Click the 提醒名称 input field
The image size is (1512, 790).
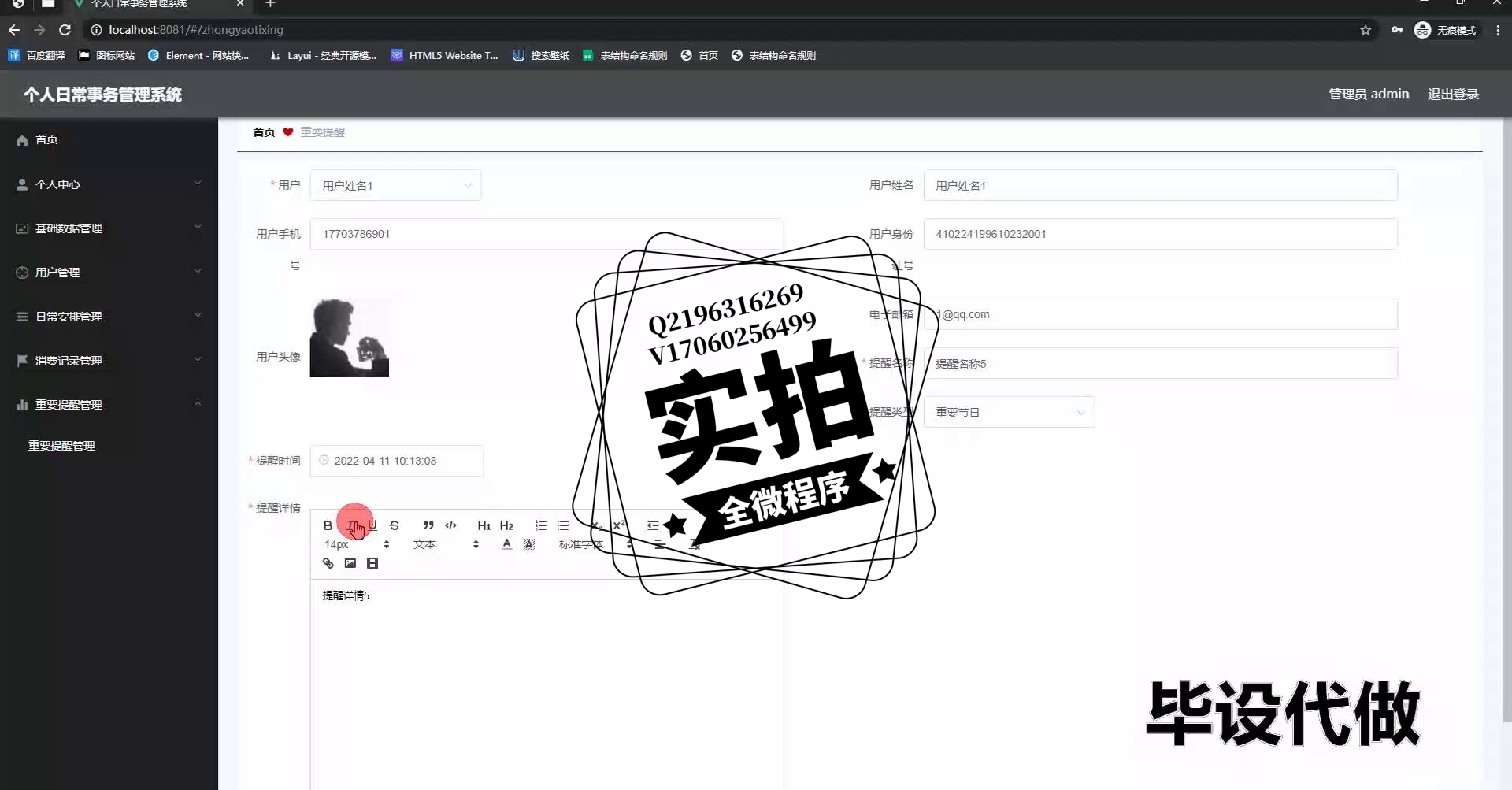pyautogui.click(x=1160, y=363)
